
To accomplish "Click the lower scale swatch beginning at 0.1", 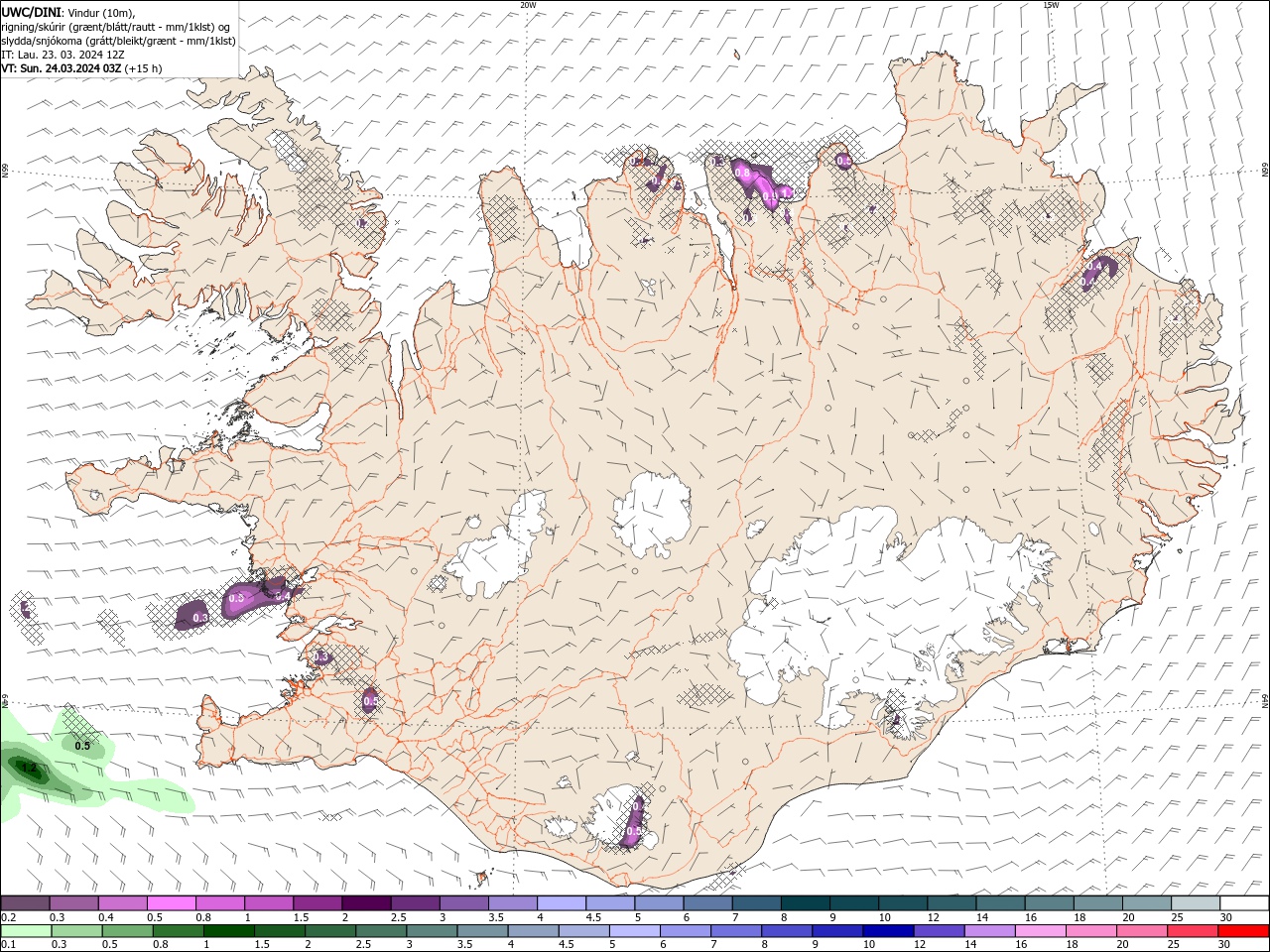I will point(25,931).
